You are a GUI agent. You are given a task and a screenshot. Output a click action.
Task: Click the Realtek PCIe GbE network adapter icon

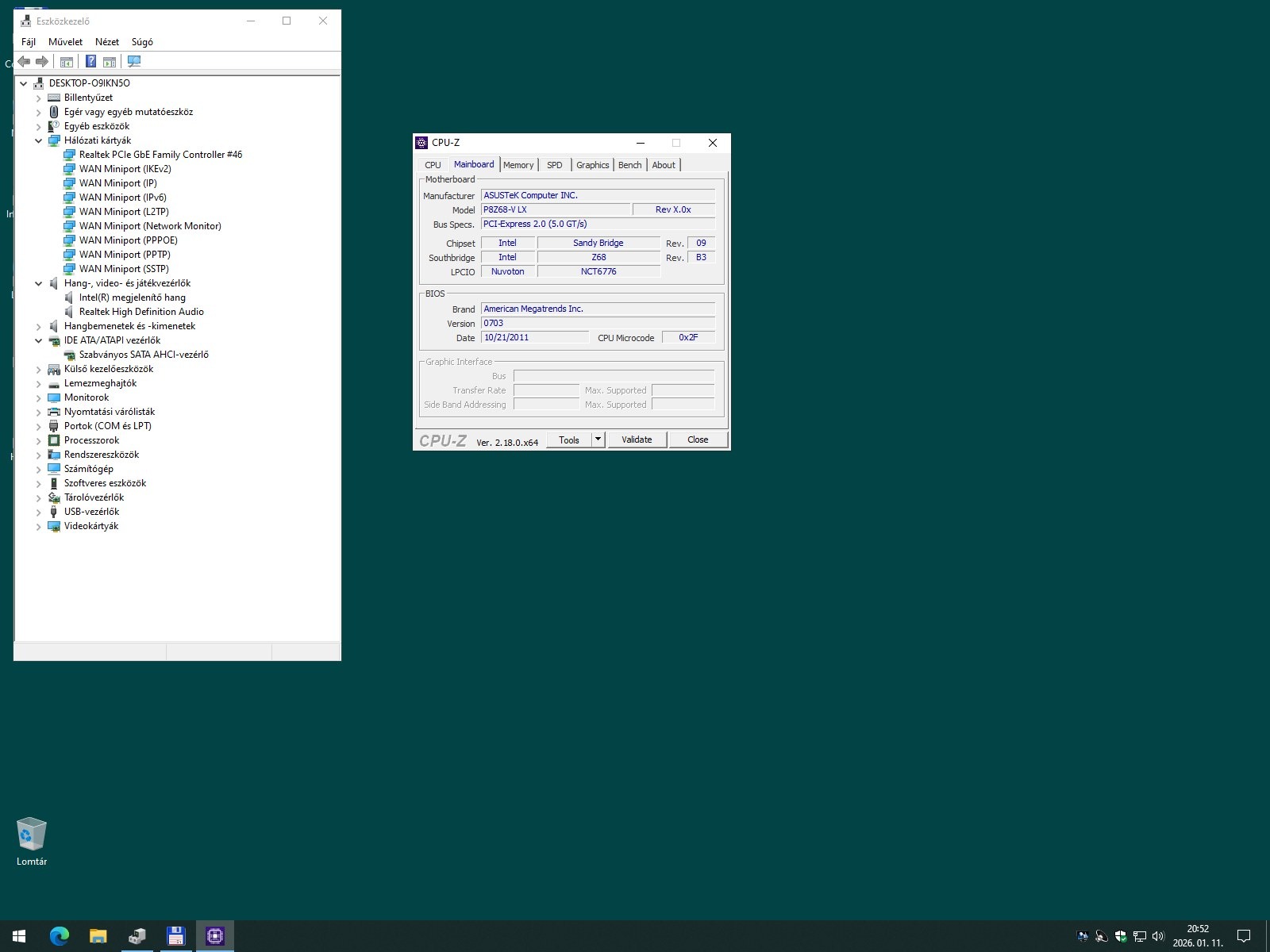click(x=69, y=155)
